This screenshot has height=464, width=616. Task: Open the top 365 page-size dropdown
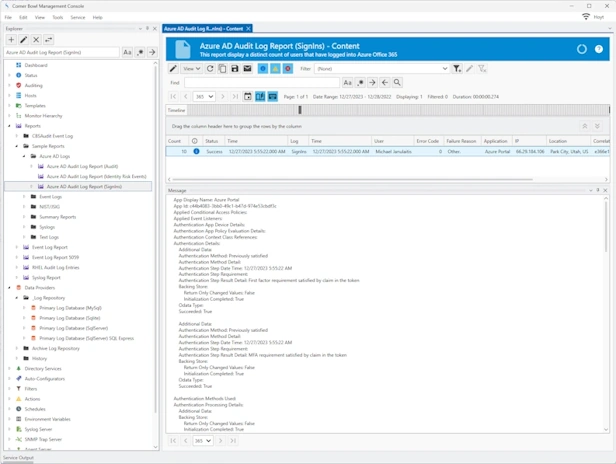point(204,96)
